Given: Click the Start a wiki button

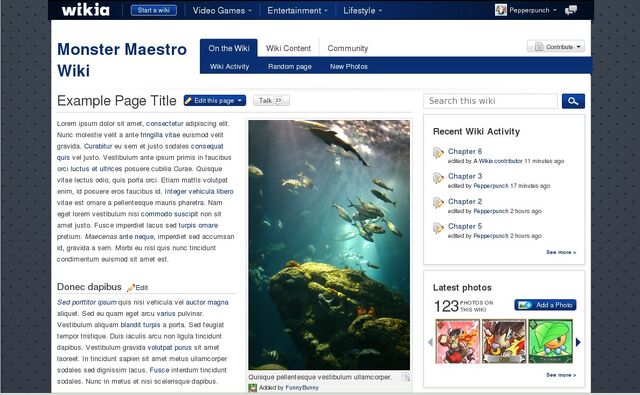Looking at the screenshot, I should pyautogui.click(x=153, y=10).
